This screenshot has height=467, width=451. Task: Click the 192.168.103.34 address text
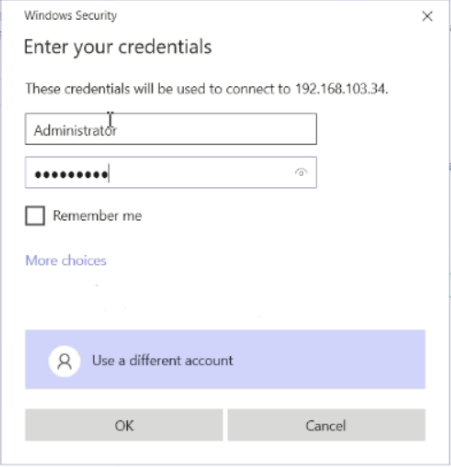(x=342, y=89)
